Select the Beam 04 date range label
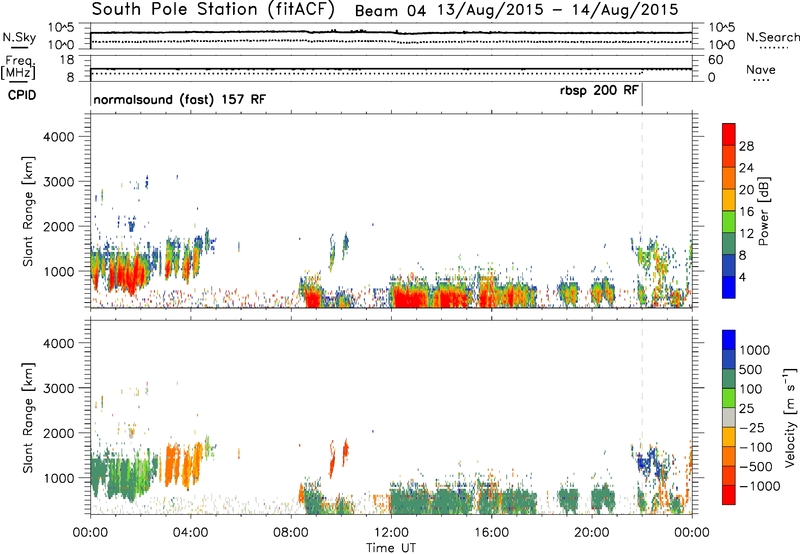Image resolution: width=800 pixels, height=554 pixels. click(x=516, y=10)
